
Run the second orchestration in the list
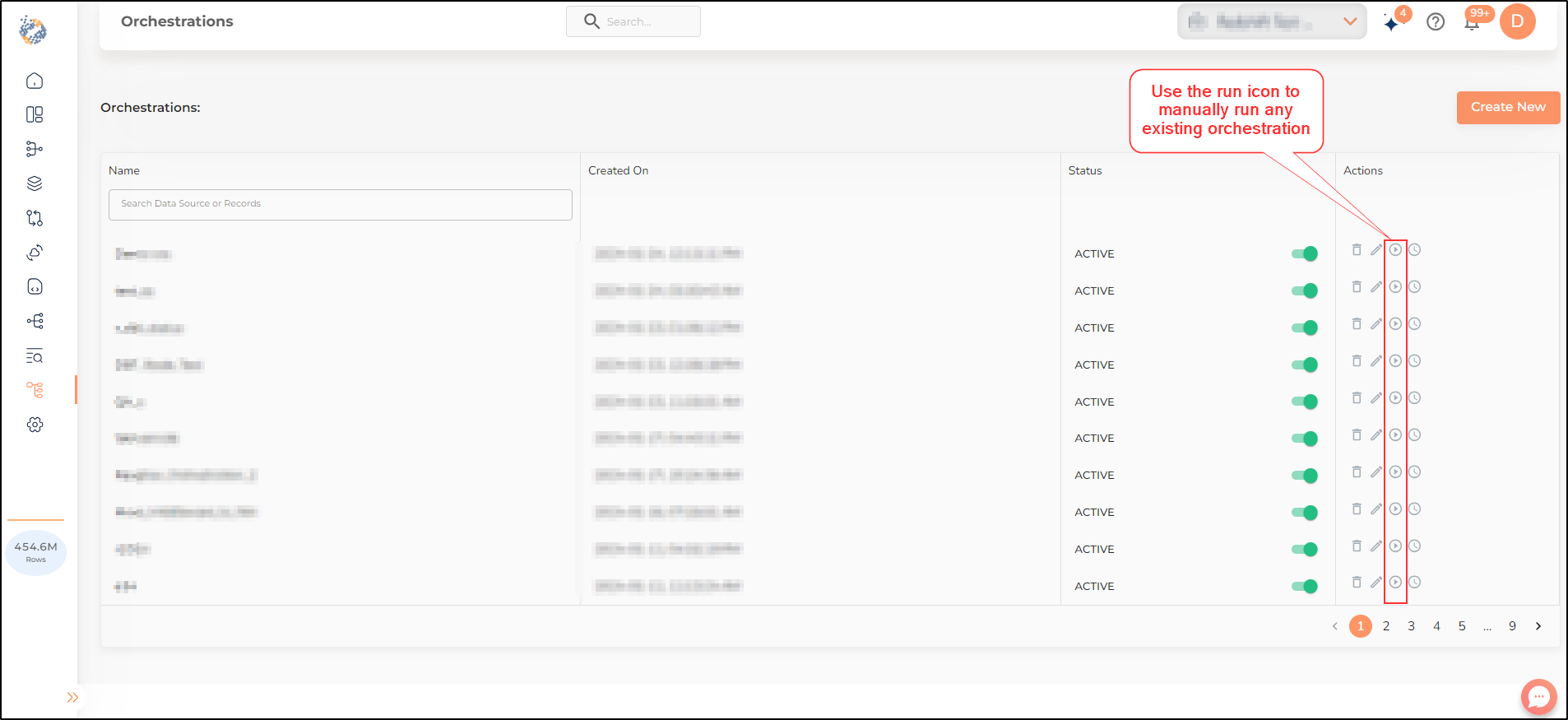coord(1395,286)
